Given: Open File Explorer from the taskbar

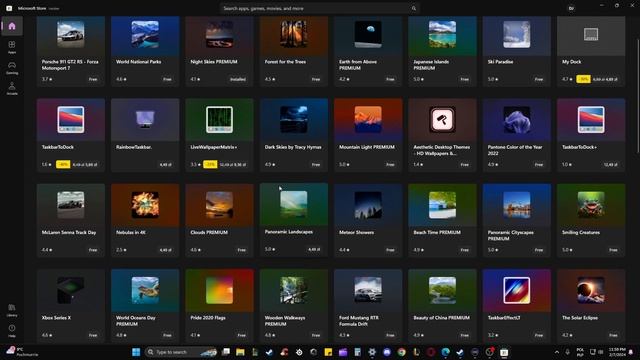Looking at the screenshot, I should click(x=240, y=352).
